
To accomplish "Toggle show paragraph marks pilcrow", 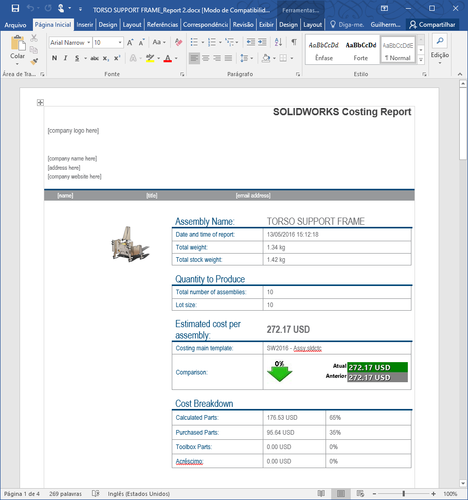I will [294, 42].
